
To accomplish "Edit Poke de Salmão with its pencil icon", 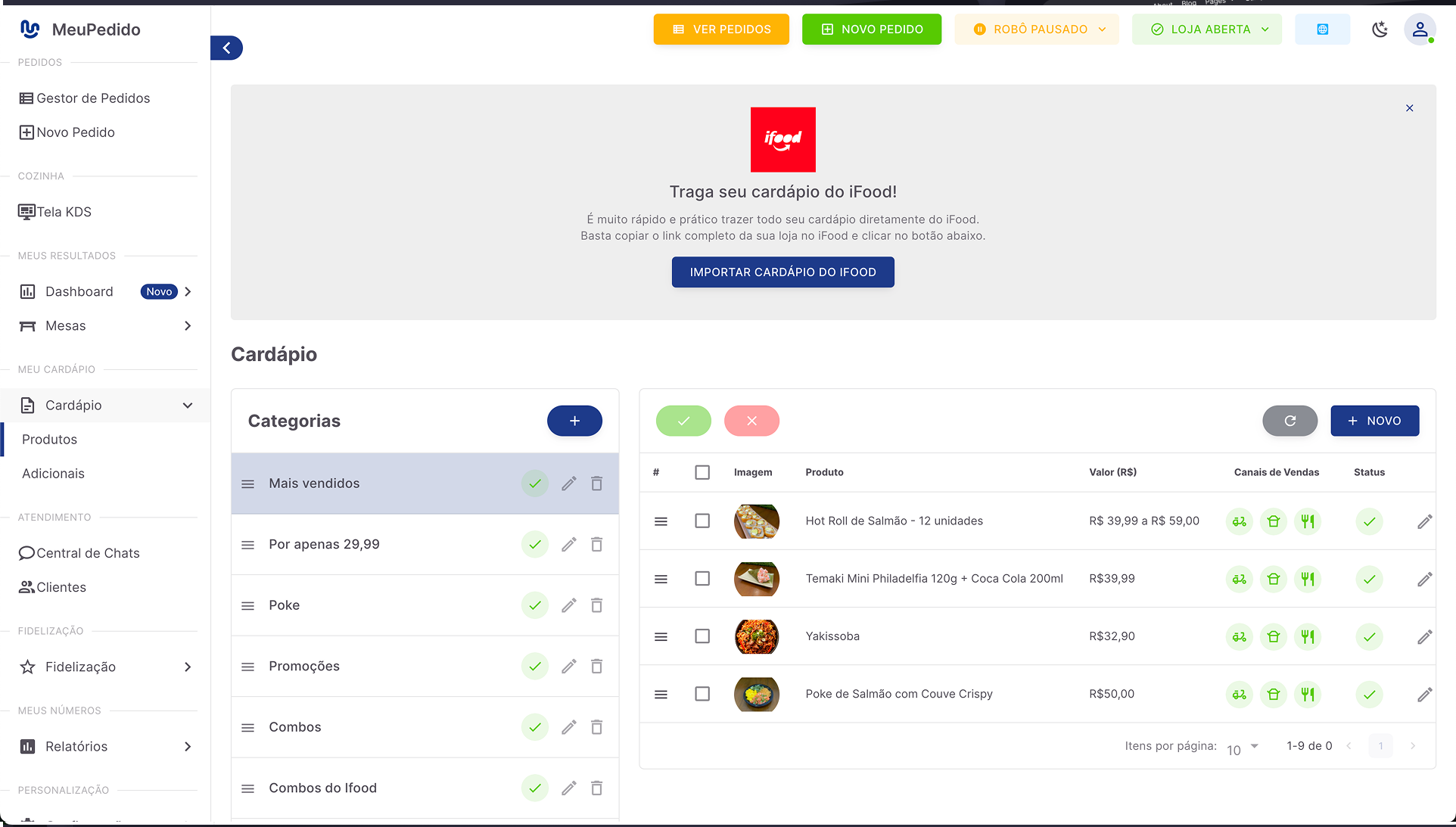I will 1425,694.
